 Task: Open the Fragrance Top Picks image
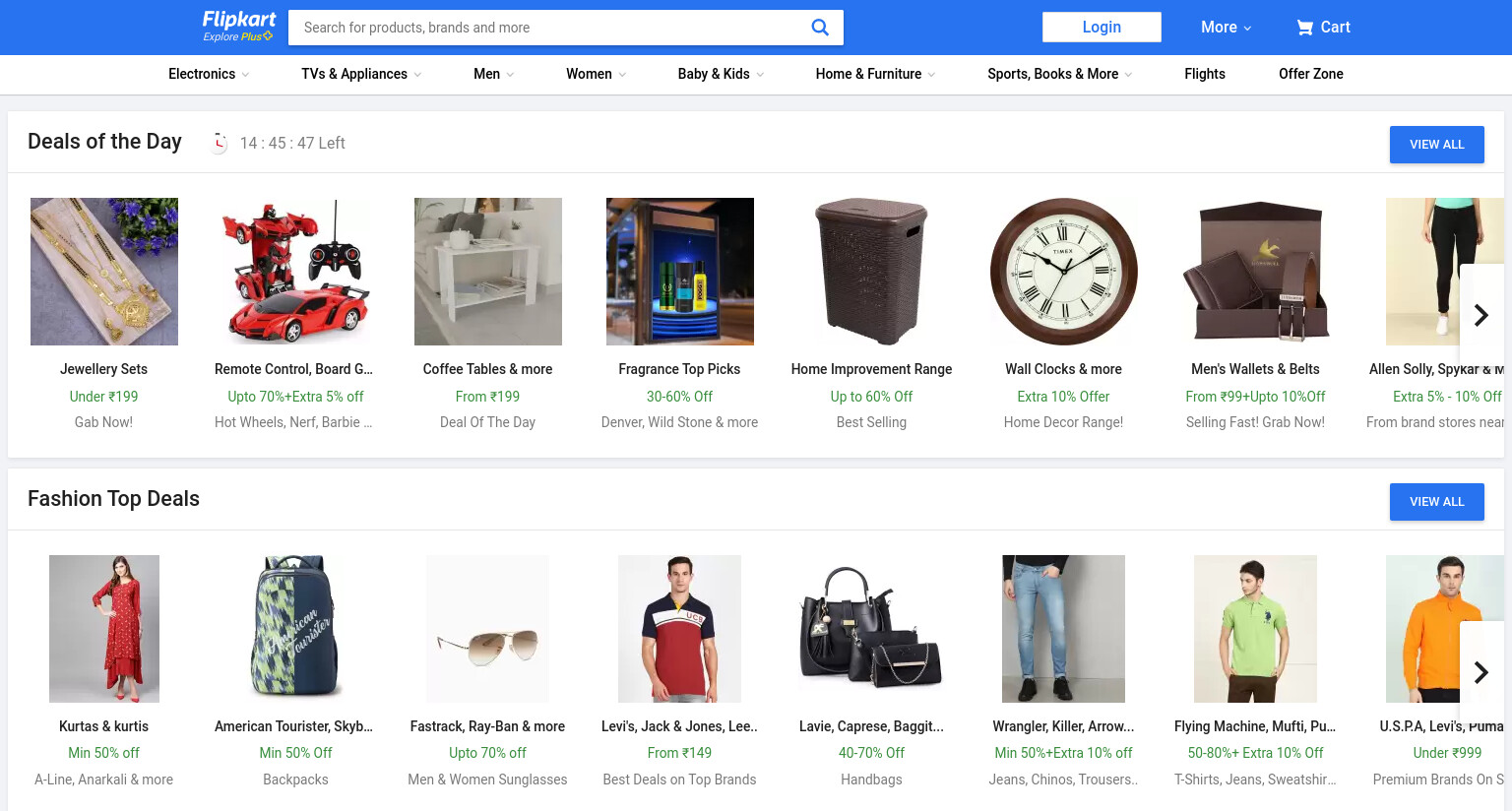(680, 272)
